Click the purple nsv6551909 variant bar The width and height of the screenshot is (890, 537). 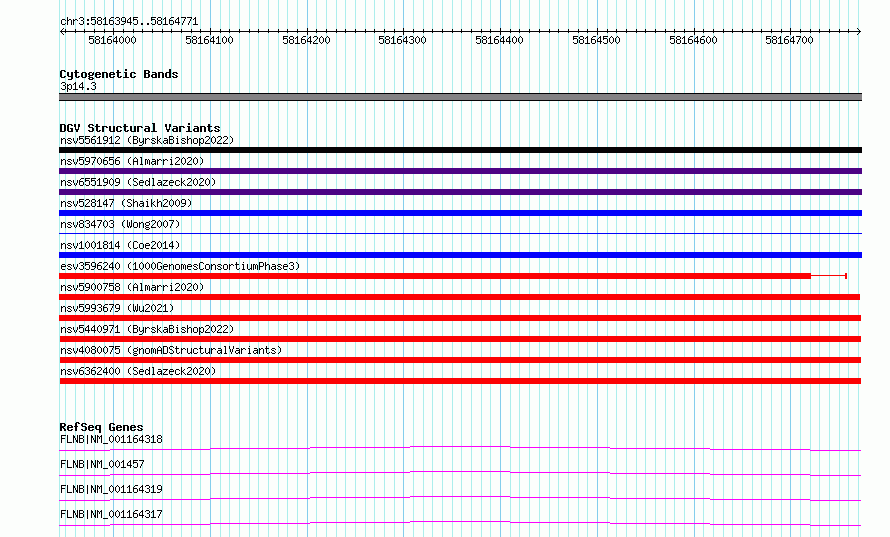point(460,192)
